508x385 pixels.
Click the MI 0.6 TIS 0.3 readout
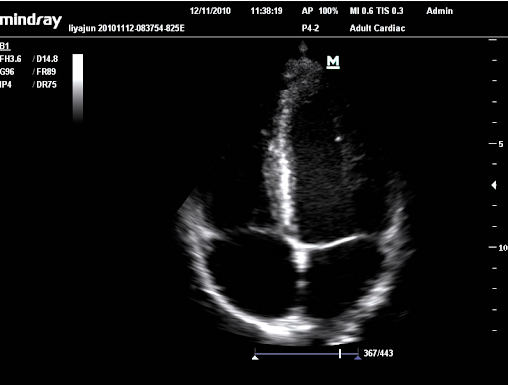[x=376, y=11]
